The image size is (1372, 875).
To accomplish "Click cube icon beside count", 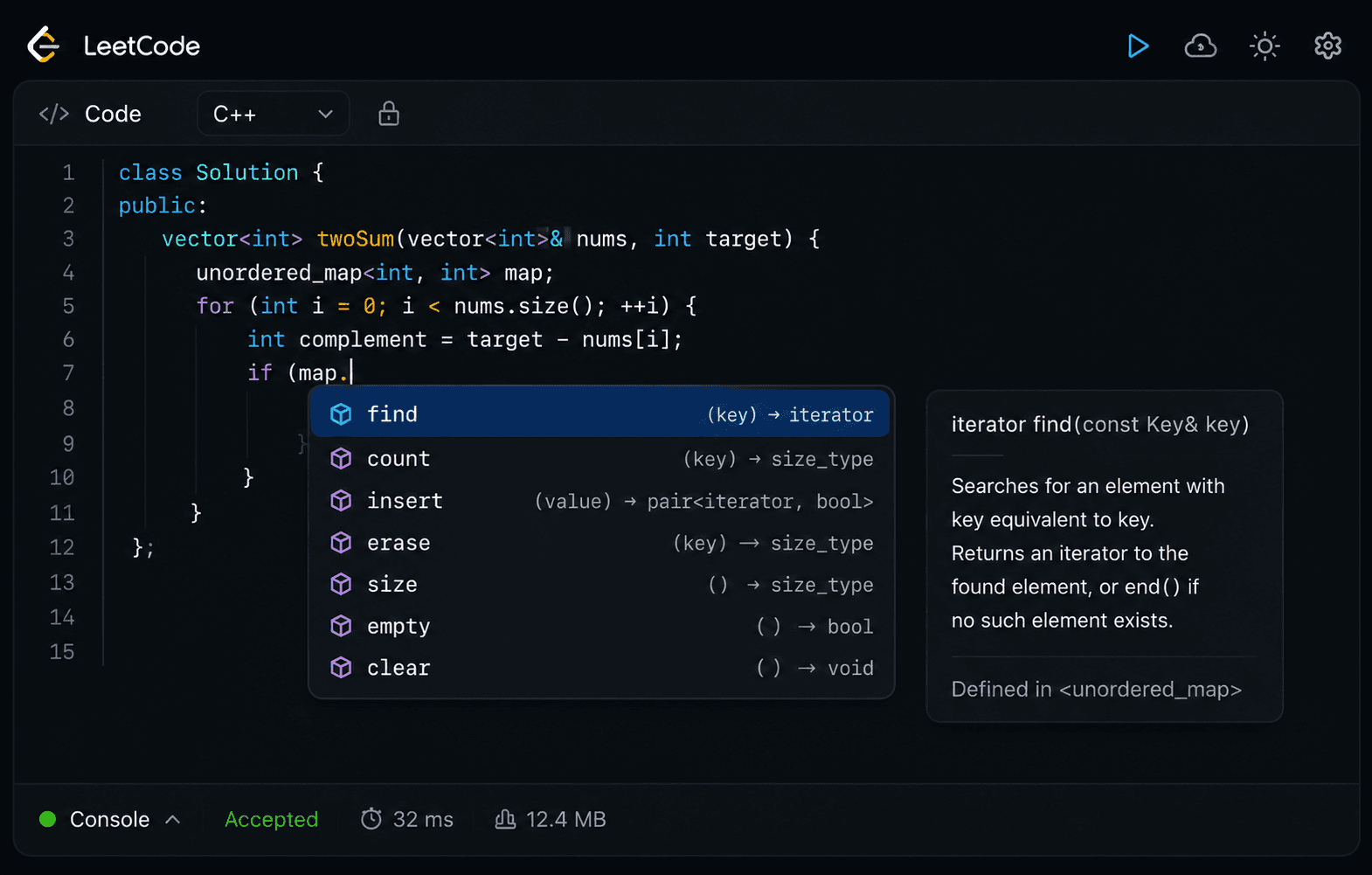I will pos(341,459).
